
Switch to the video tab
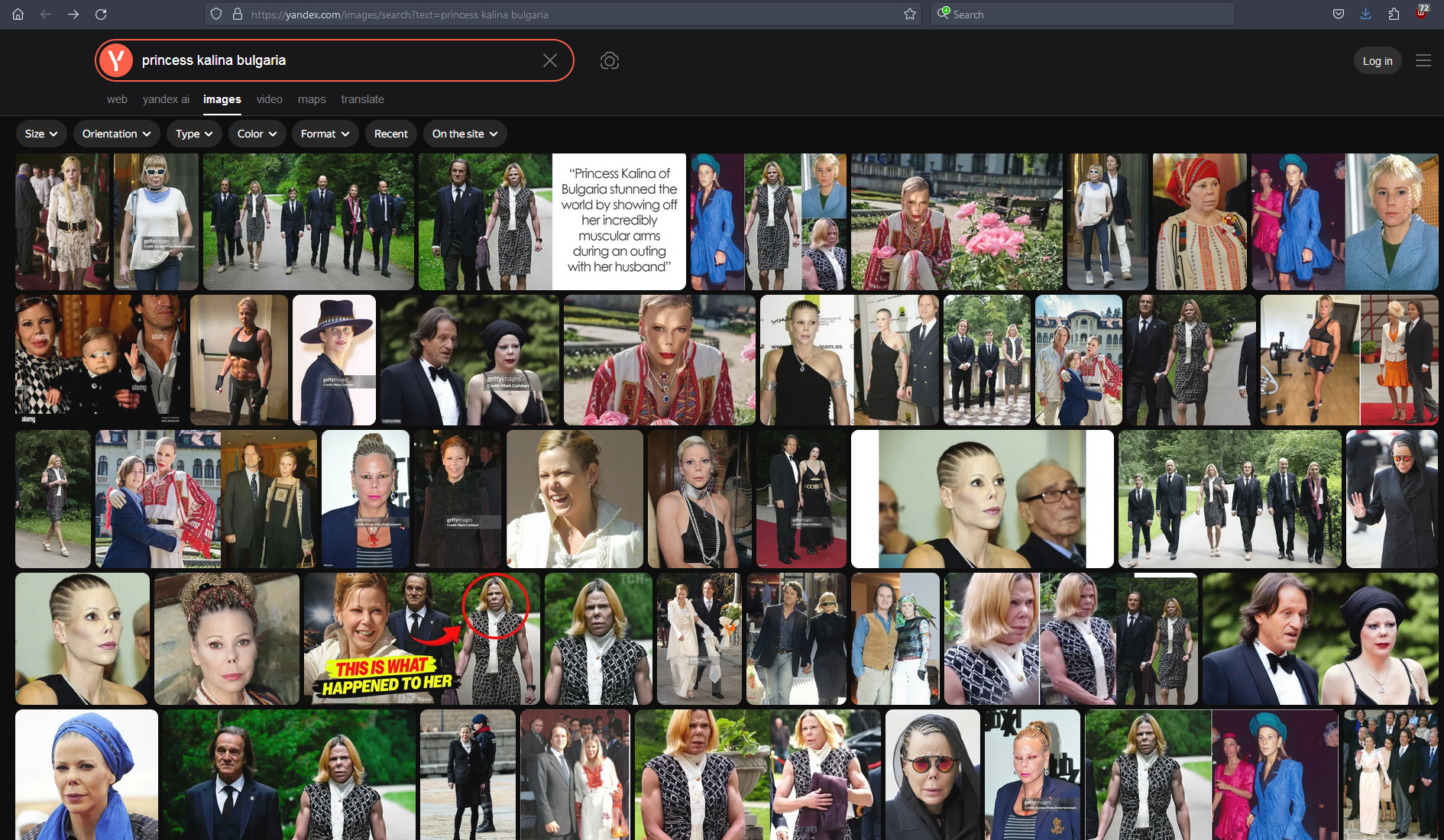pos(270,99)
